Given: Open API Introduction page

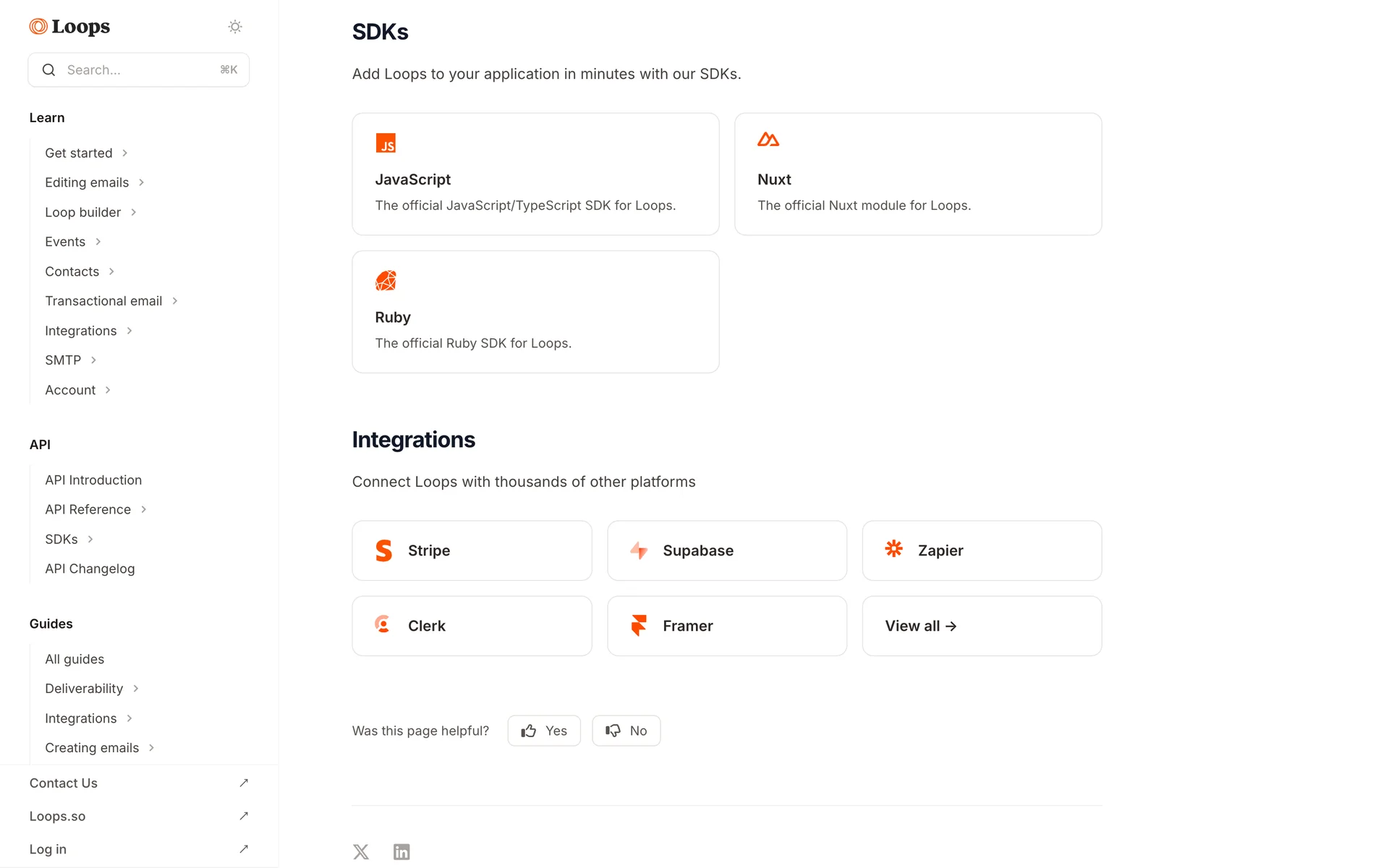Looking at the screenshot, I should click(x=93, y=480).
